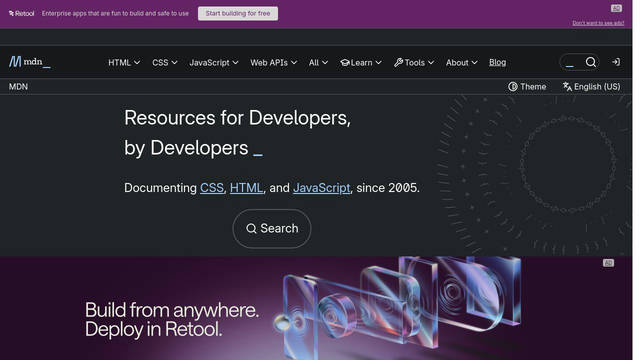Expand the CSS menu
The width and height of the screenshot is (640, 360).
point(164,62)
